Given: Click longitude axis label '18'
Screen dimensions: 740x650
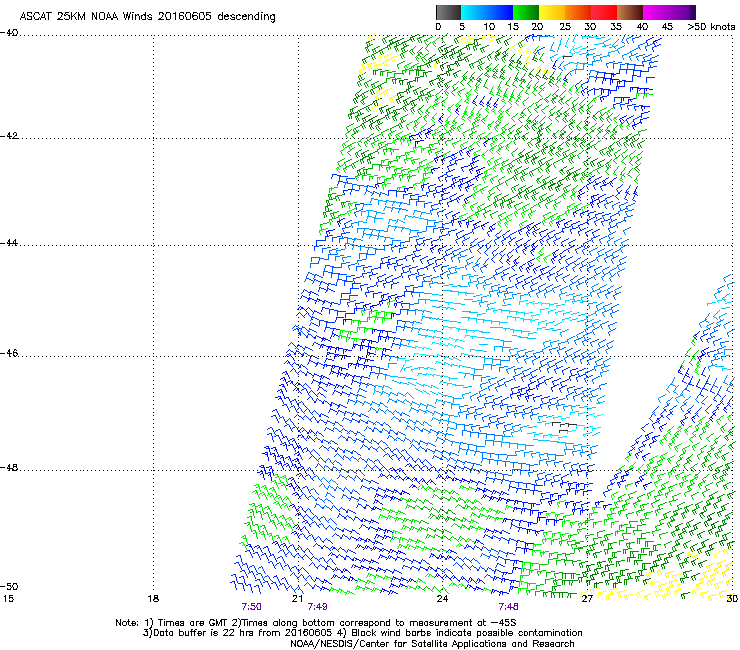Looking at the screenshot, I should click(x=153, y=599).
